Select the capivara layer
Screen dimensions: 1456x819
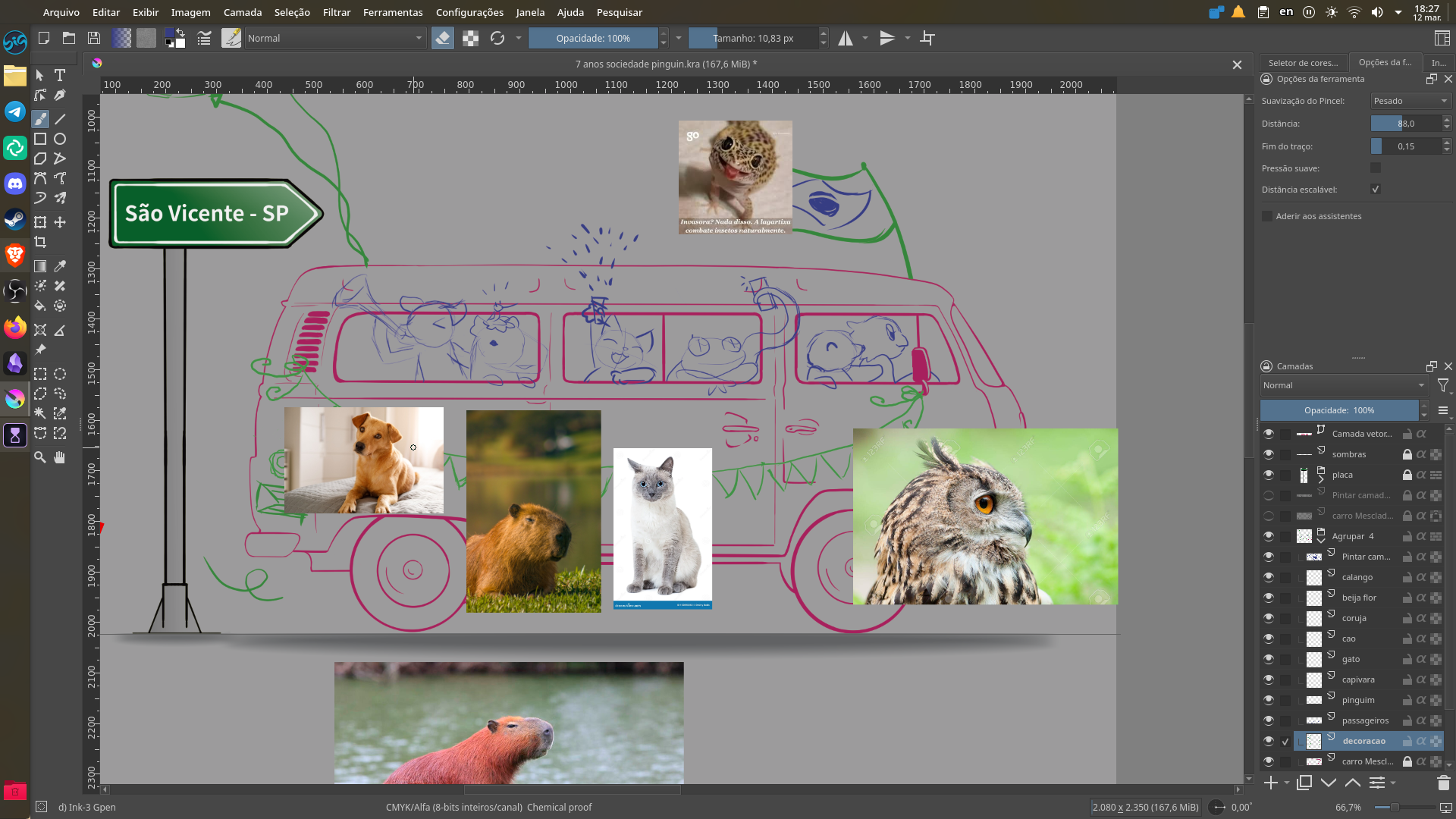1358,679
